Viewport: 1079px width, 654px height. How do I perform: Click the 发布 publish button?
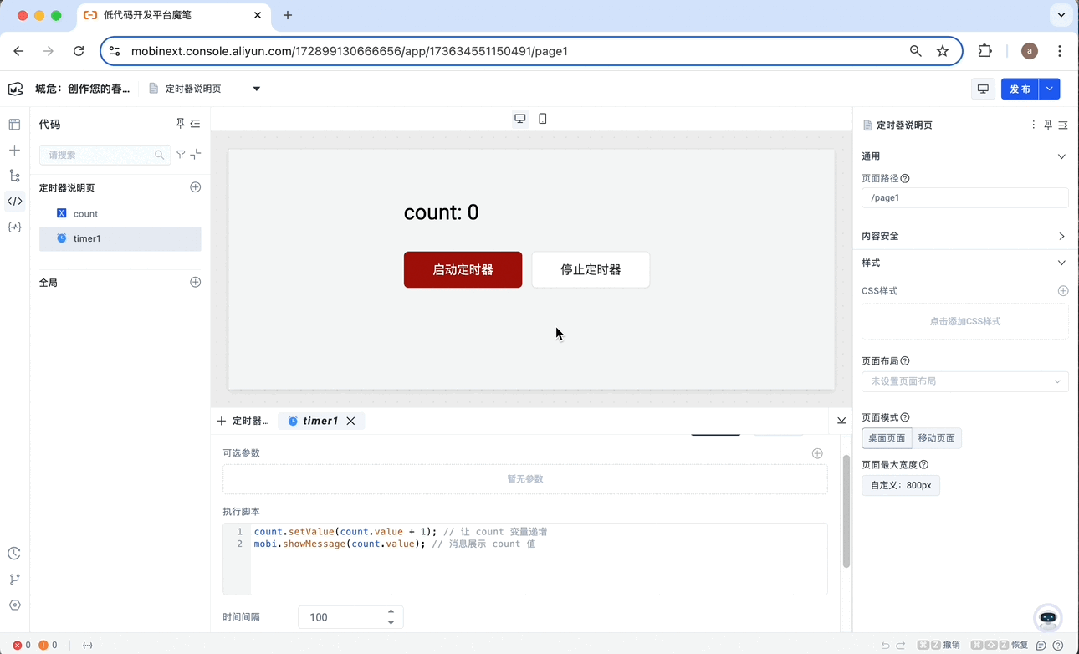point(1020,89)
